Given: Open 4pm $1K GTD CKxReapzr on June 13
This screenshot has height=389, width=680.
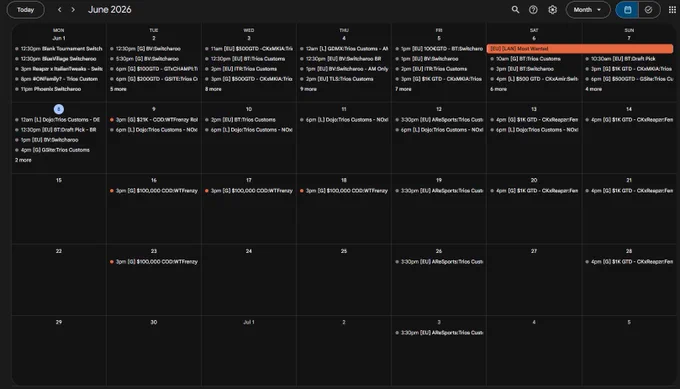Looking at the screenshot, I should pos(534,120).
